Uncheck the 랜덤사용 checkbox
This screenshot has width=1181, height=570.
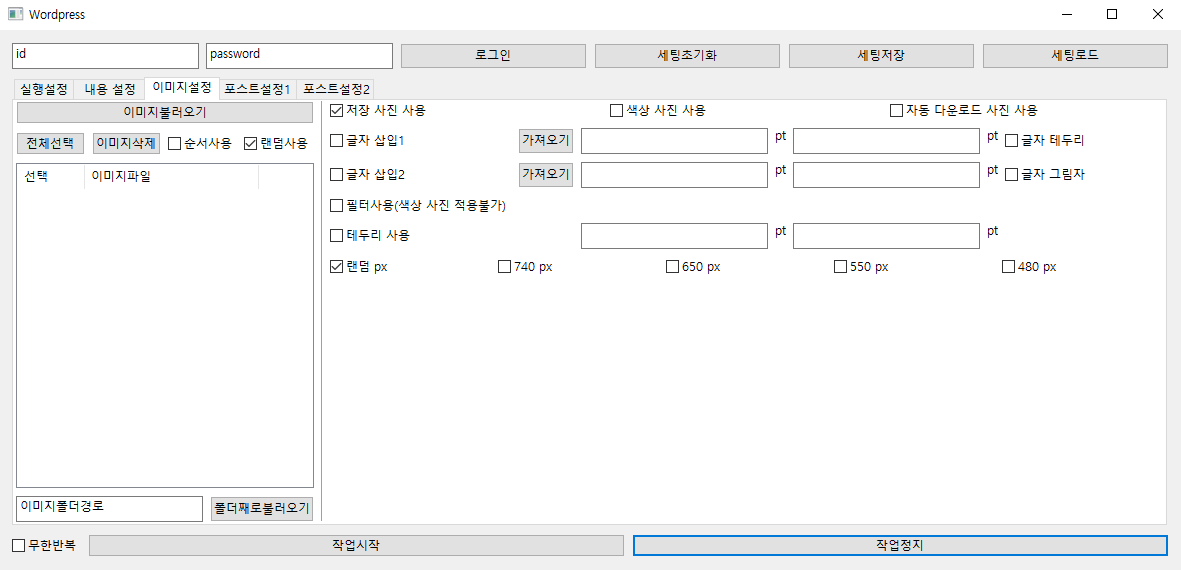point(251,143)
